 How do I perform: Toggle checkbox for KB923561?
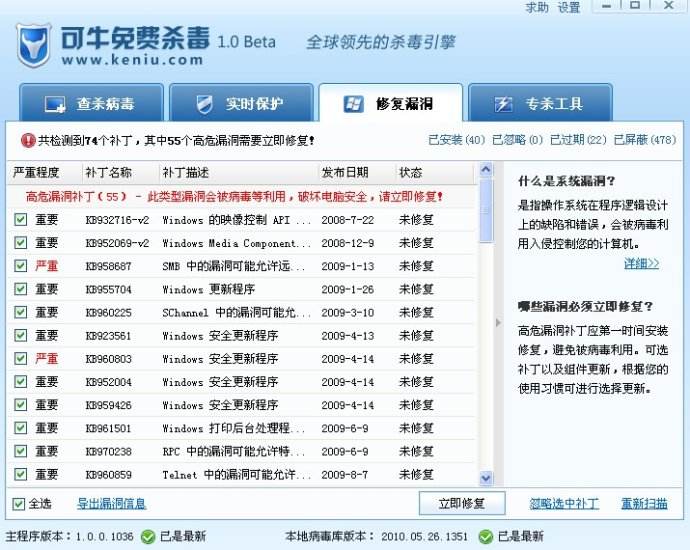pos(21,335)
